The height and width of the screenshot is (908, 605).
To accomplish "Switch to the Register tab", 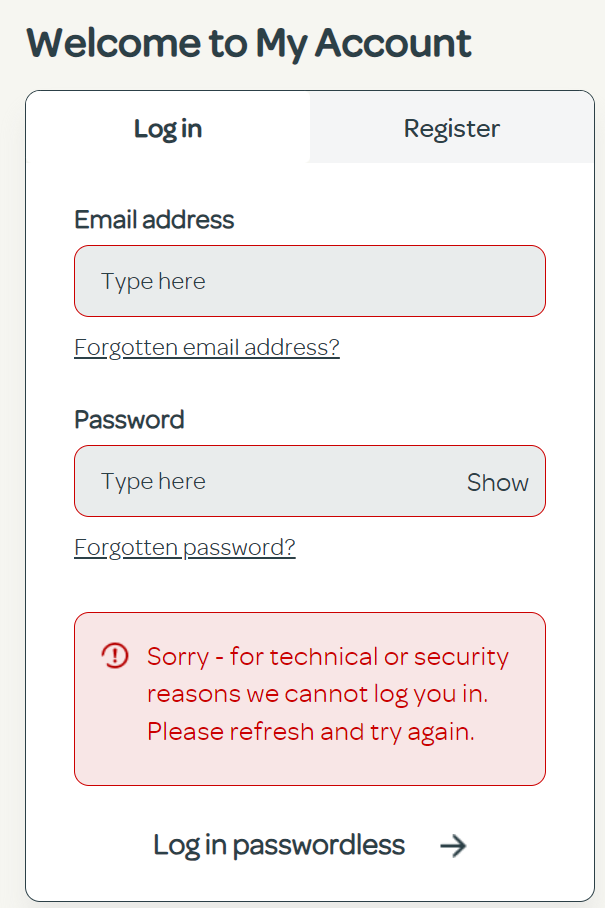I will (451, 128).
